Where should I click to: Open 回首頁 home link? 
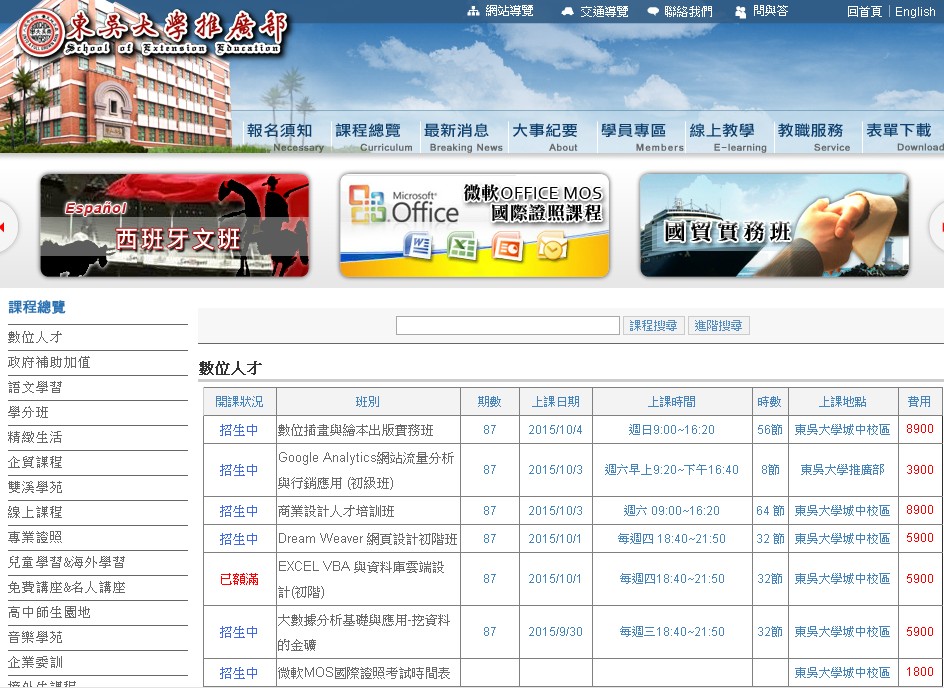pos(864,11)
